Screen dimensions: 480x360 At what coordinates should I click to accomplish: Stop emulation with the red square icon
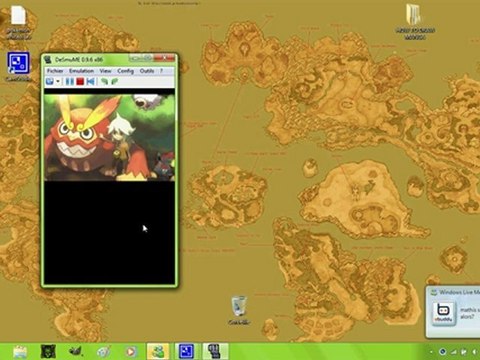point(80,81)
